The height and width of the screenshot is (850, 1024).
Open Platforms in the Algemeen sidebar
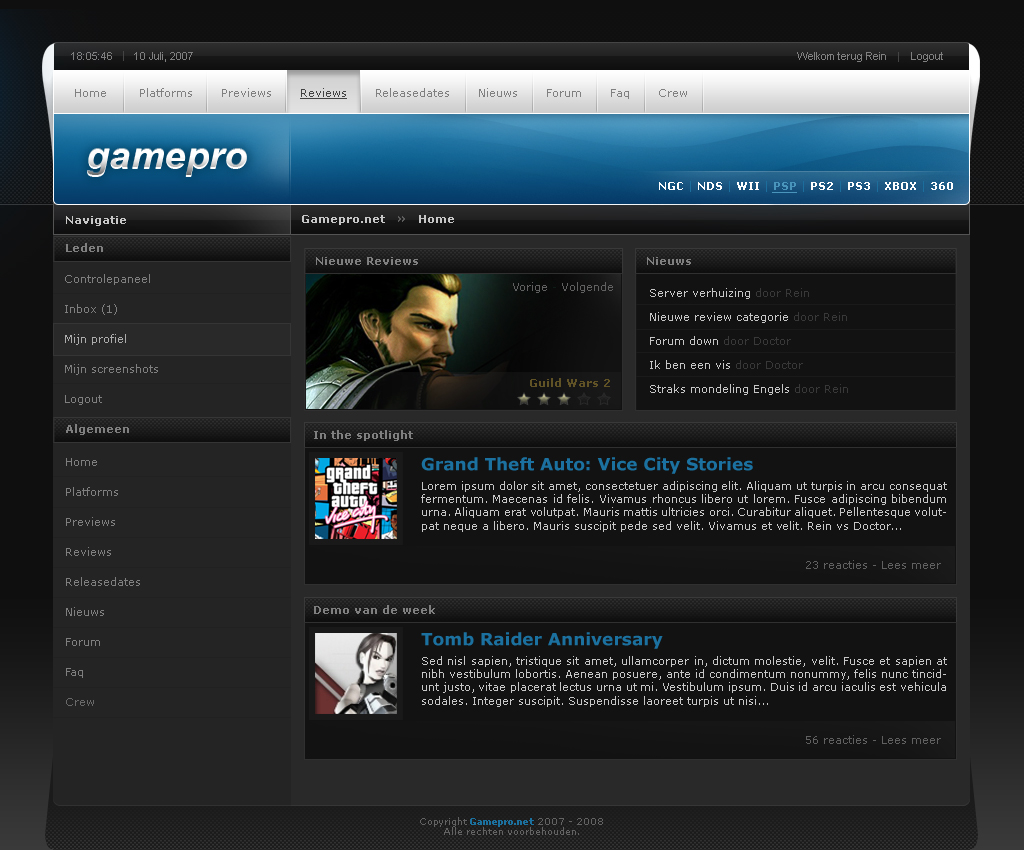[x=172, y=492]
